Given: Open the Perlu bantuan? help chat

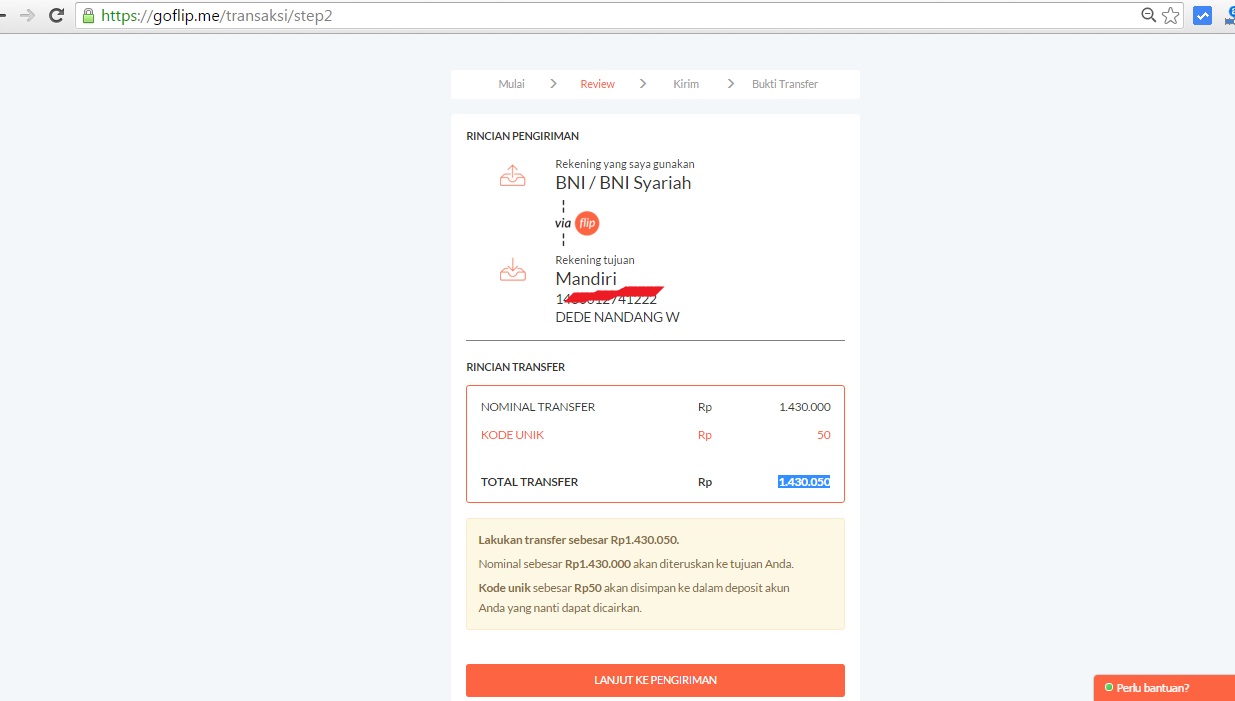Looking at the screenshot, I should (x=1165, y=688).
